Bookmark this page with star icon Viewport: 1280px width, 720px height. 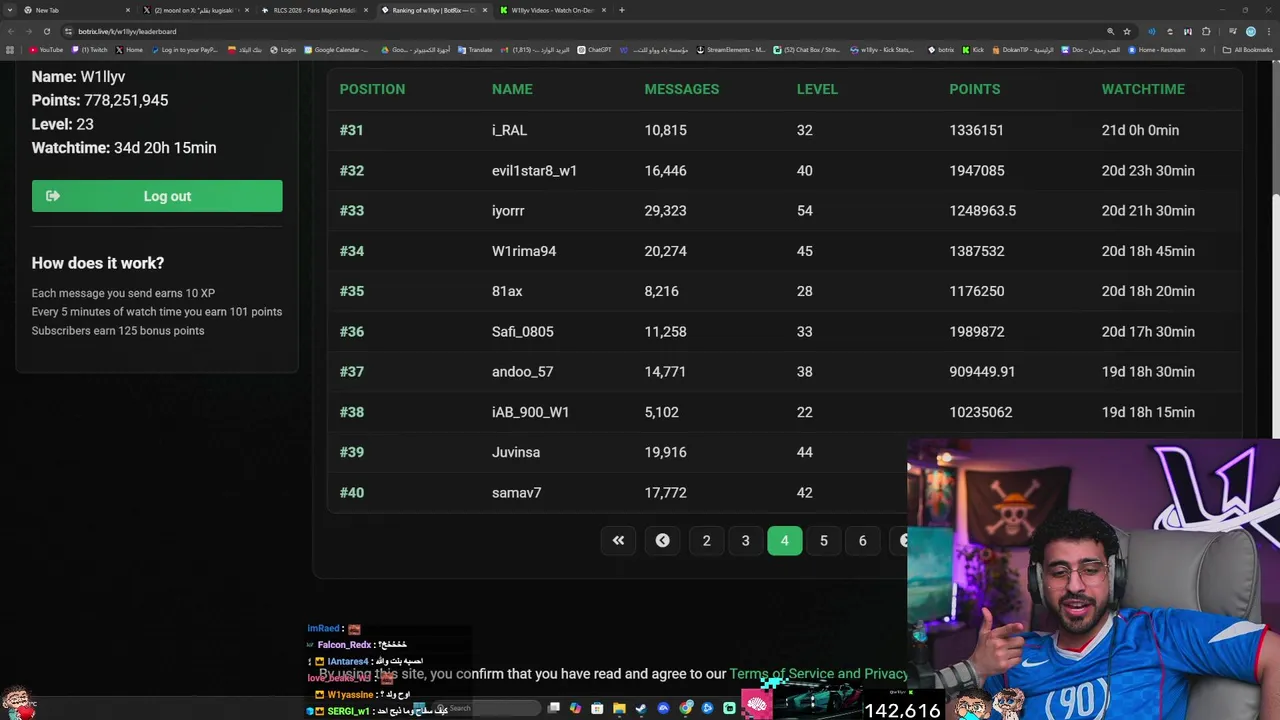click(1127, 31)
